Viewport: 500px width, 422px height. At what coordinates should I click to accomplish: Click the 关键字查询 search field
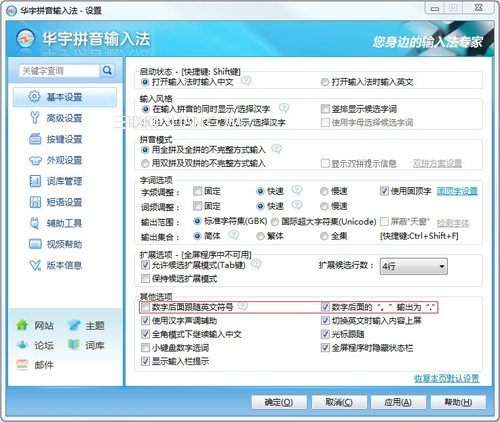pyautogui.click(x=59, y=70)
